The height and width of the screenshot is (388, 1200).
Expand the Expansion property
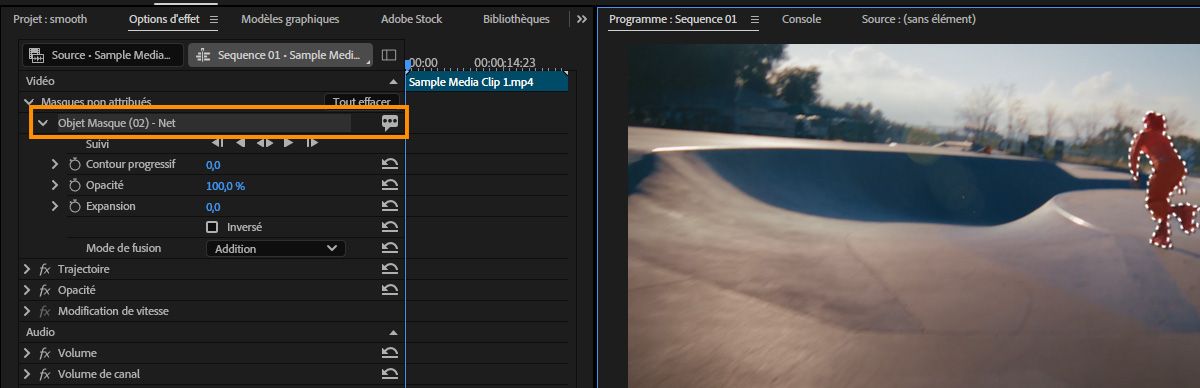55,207
